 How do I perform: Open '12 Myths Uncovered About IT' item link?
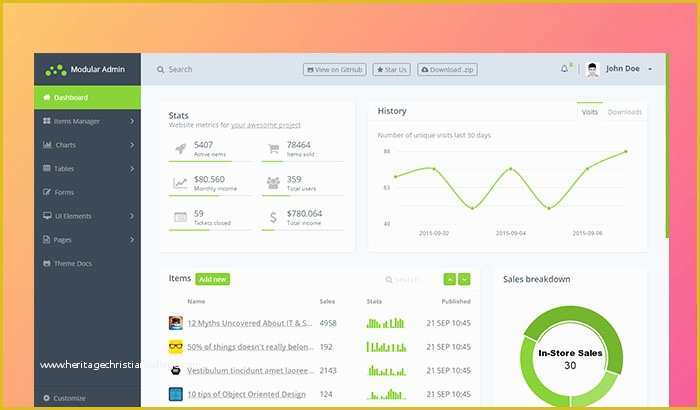tap(250, 323)
